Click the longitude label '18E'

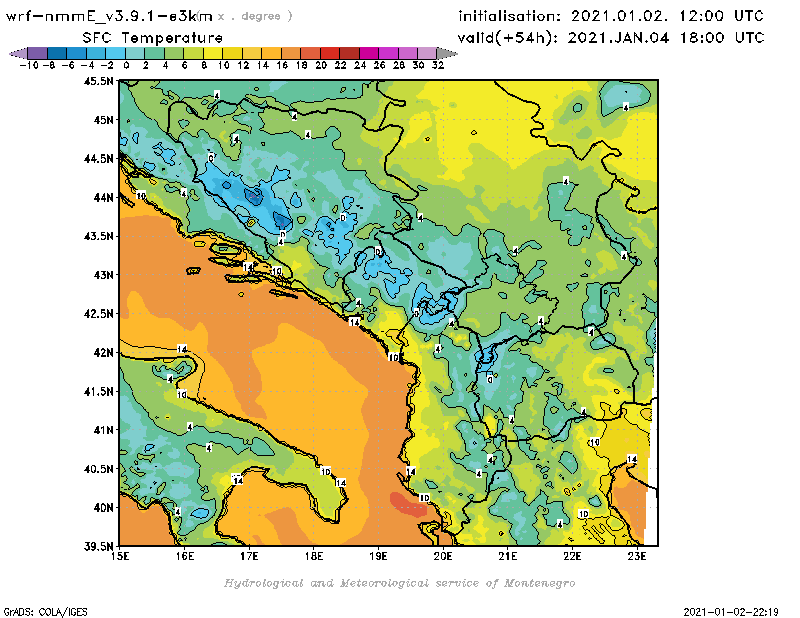(x=314, y=556)
